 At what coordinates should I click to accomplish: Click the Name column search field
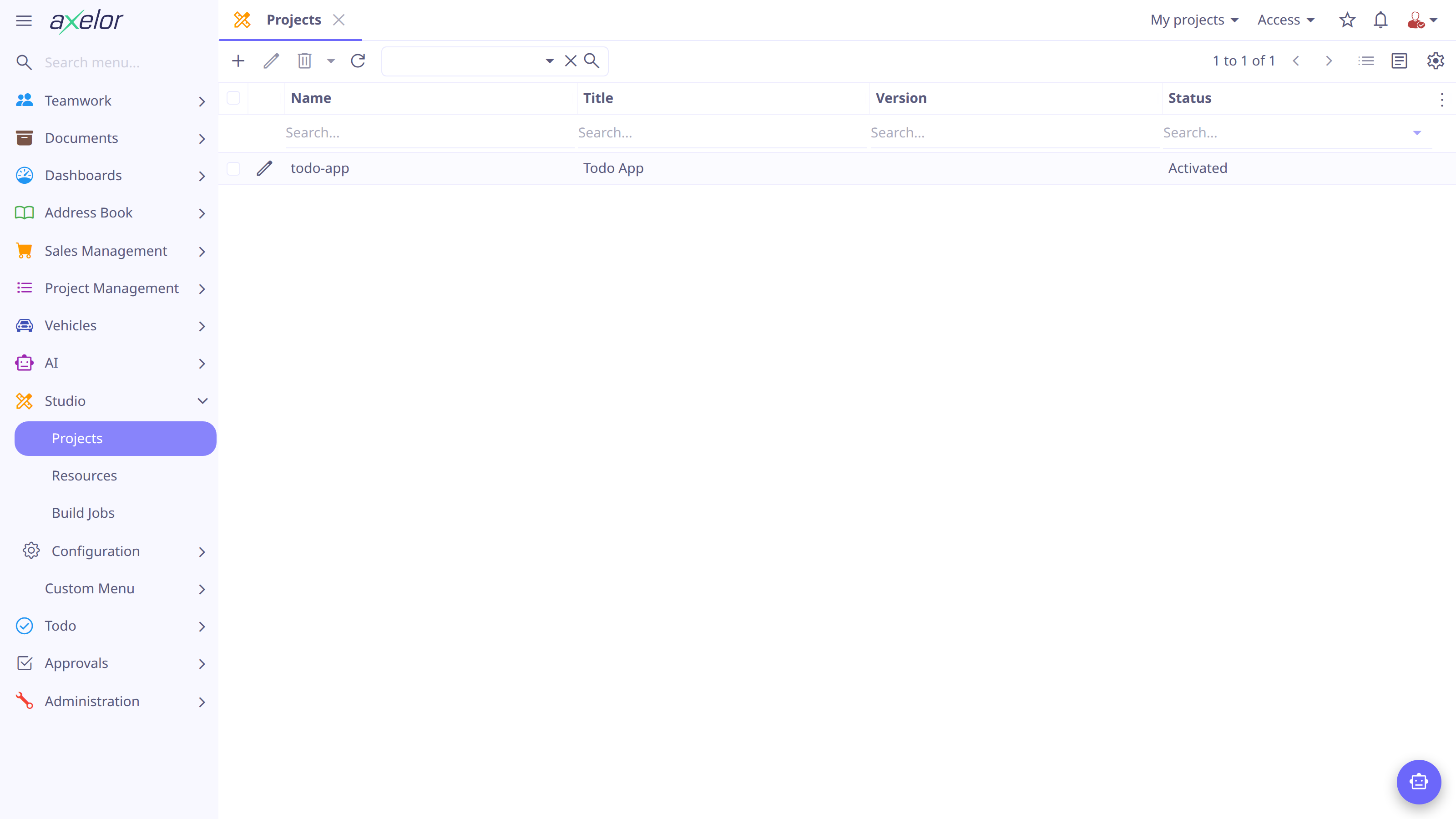(430, 133)
